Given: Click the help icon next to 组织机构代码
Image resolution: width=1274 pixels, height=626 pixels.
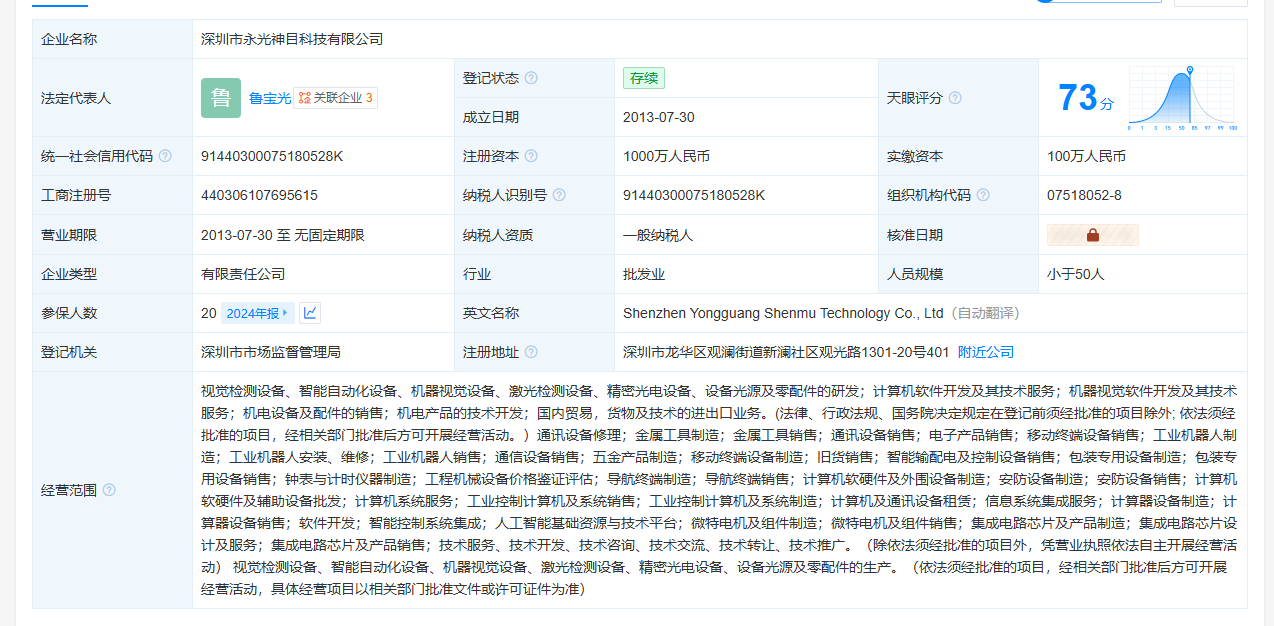Looking at the screenshot, I should point(983,195).
